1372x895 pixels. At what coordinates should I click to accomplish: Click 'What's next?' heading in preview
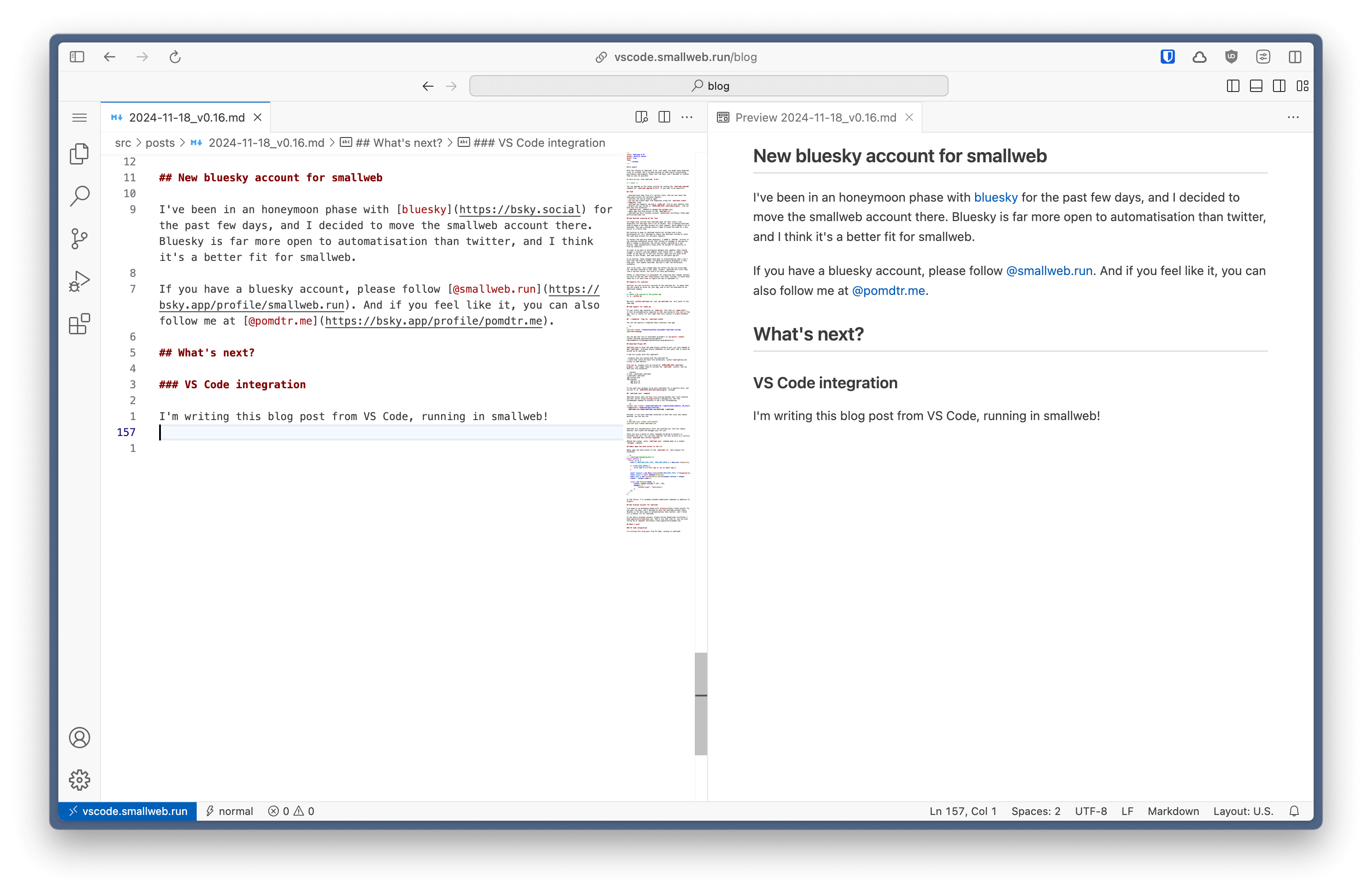(x=808, y=334)
